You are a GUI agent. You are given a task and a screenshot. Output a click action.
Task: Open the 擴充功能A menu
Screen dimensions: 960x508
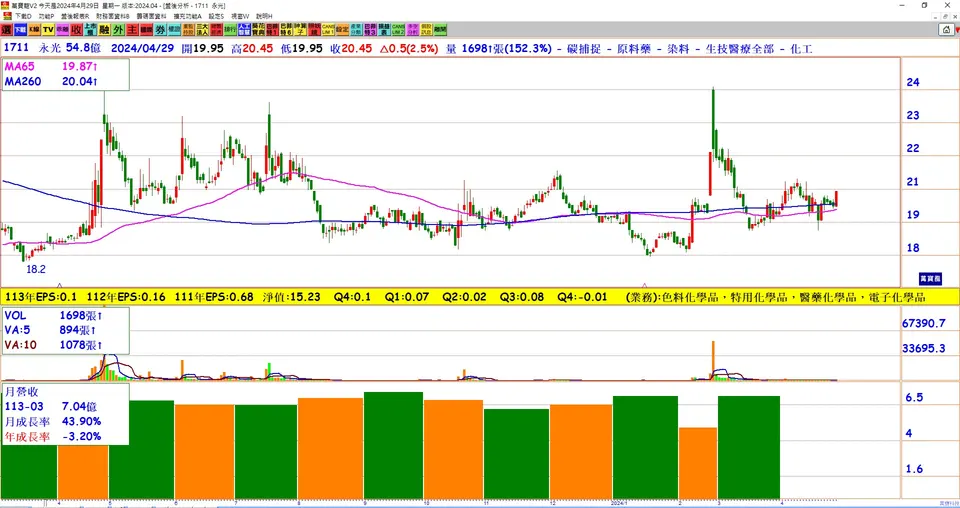point(187,16)
